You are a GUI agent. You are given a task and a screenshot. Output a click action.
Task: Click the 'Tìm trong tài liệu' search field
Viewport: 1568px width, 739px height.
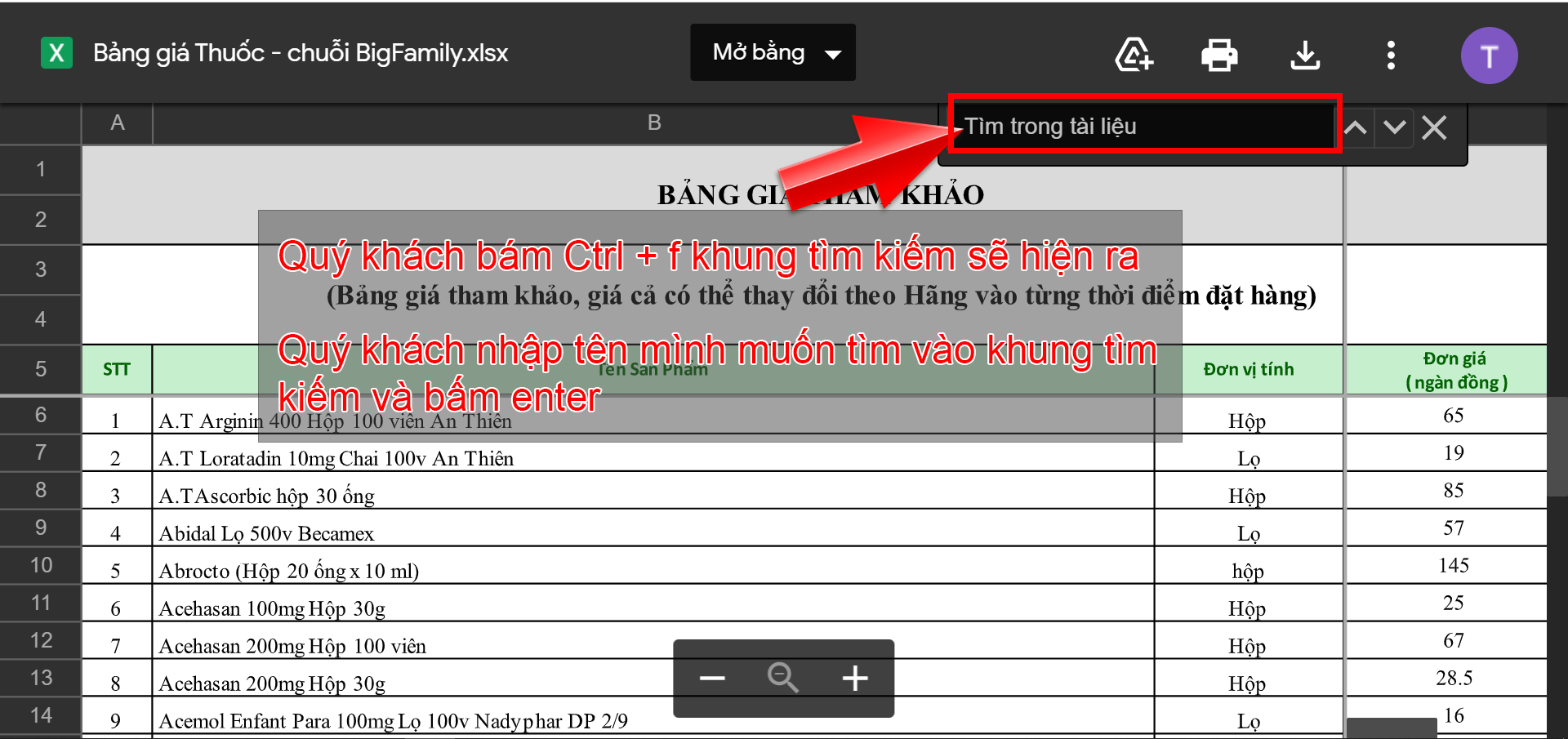1144,126
